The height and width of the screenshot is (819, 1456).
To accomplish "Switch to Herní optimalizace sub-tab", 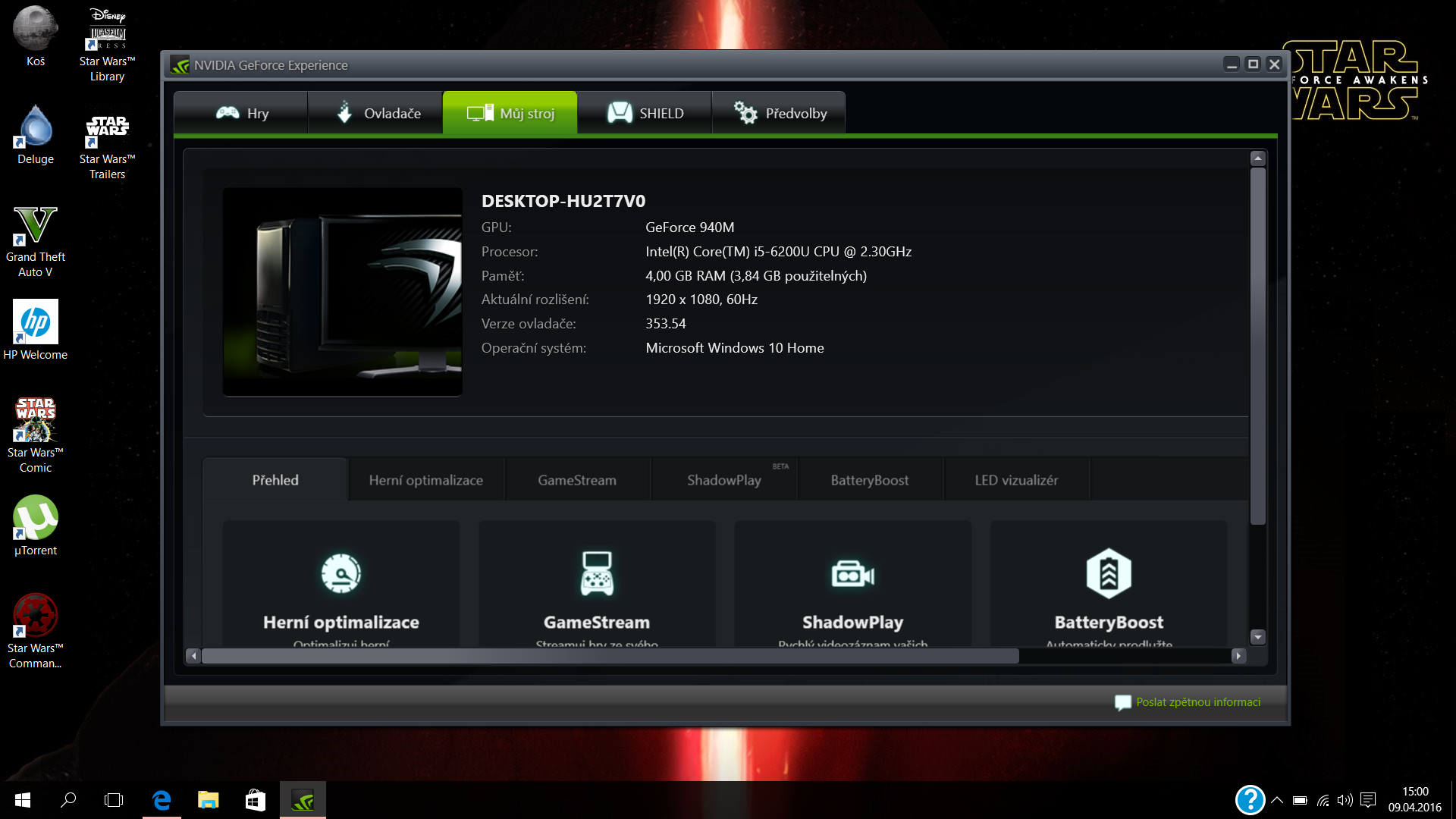I will (425, 480).
